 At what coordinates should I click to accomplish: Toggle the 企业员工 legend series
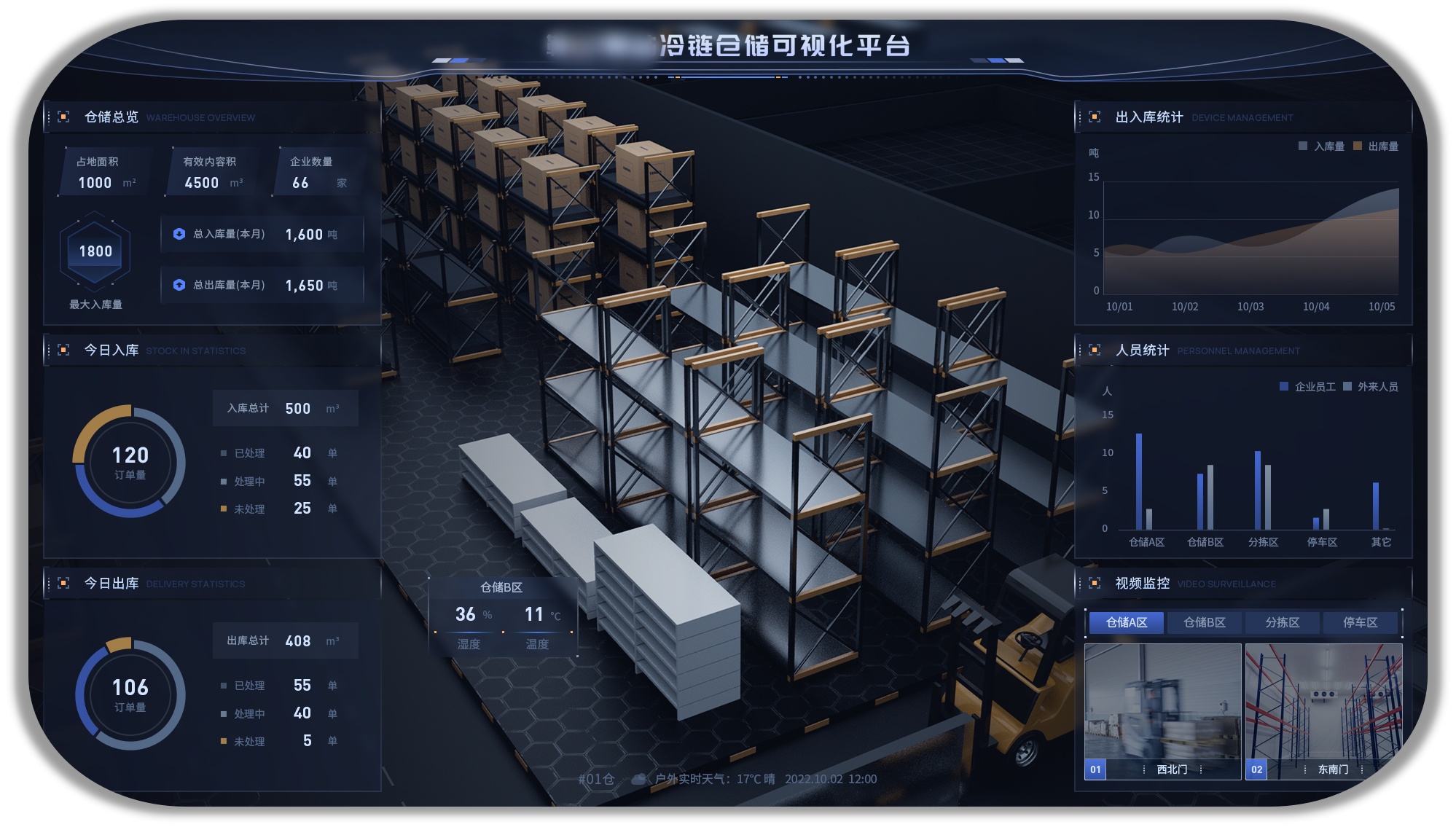[1308, 387]
